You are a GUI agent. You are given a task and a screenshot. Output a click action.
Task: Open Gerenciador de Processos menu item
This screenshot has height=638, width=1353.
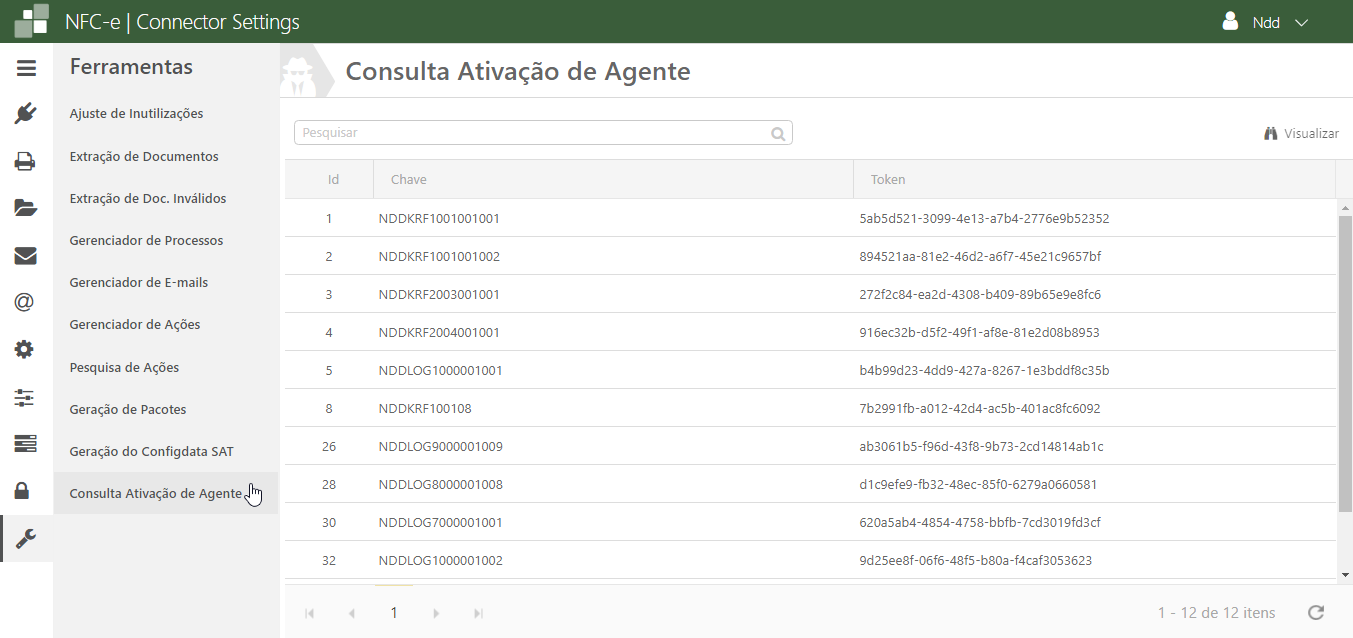pyautogui.click(x=146, y=241)
